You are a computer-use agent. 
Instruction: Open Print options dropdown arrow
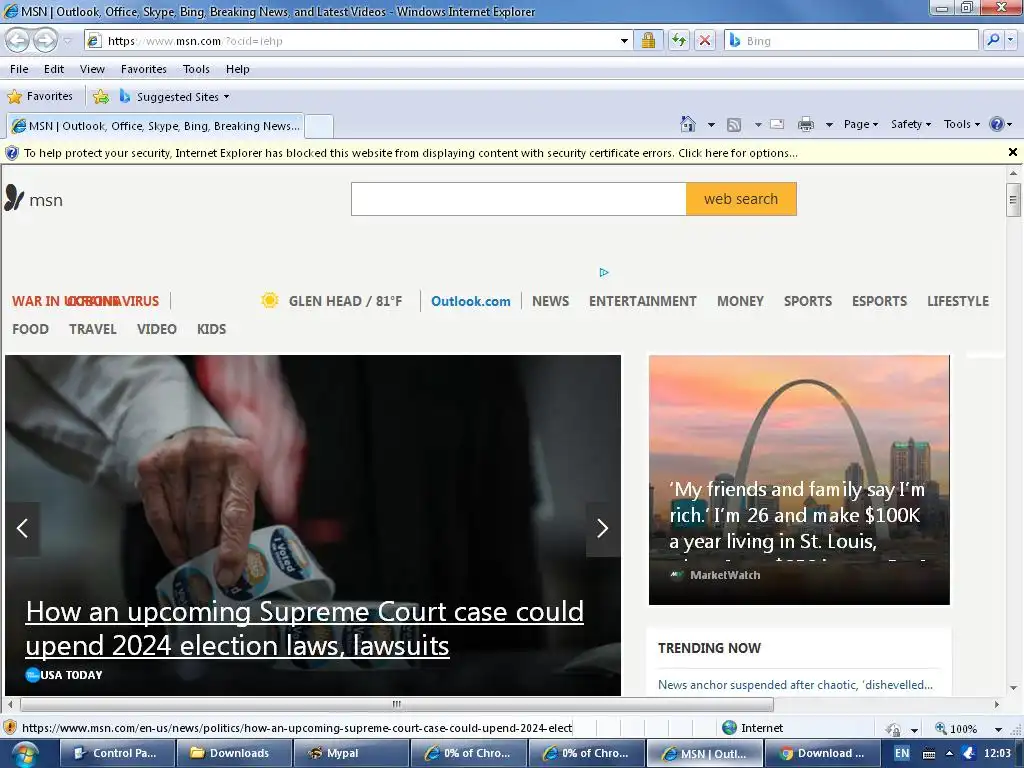(829, 124)
